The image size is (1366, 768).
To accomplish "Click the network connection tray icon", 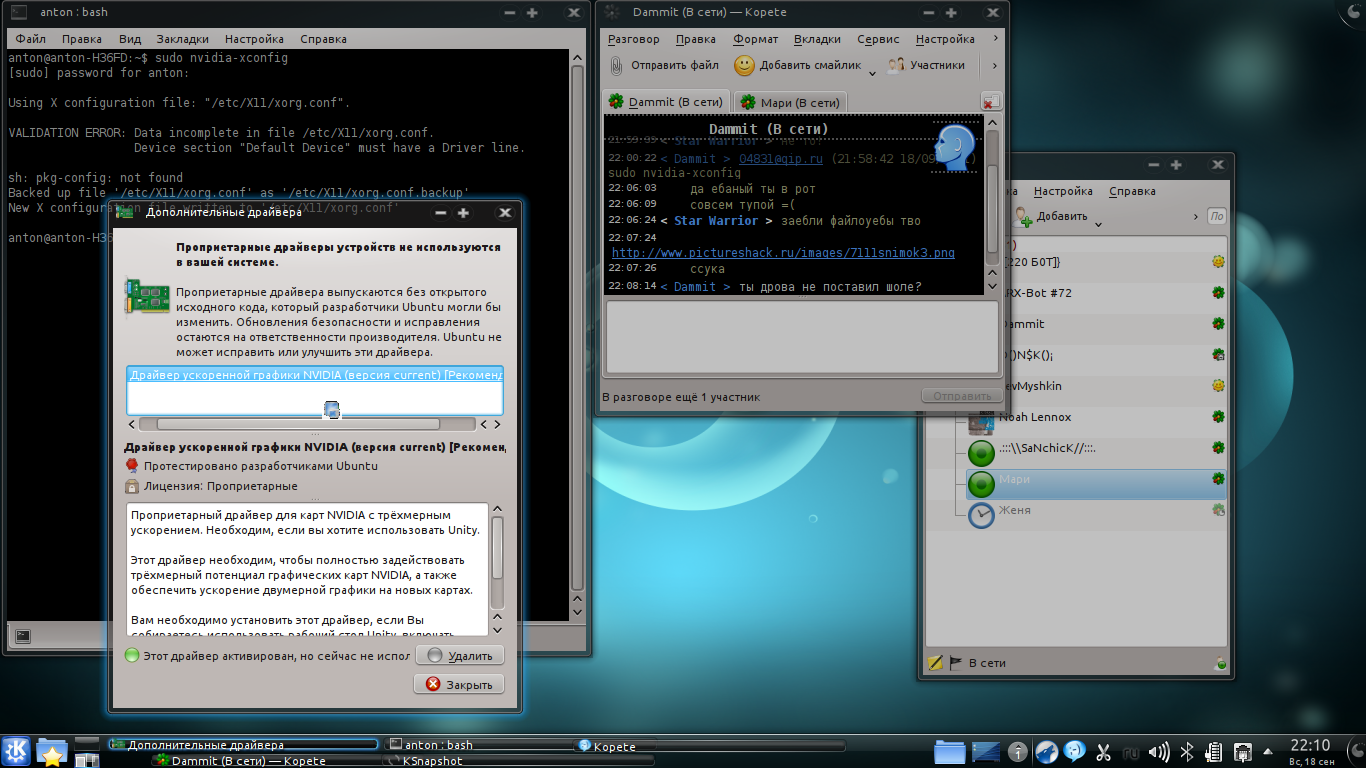I will tap(1243, 752).
